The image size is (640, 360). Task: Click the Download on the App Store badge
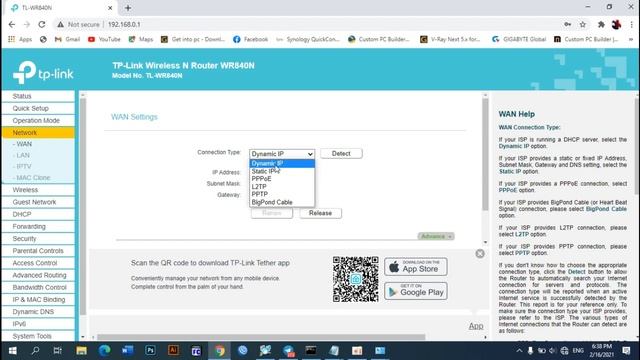click(x=416, y=267)
